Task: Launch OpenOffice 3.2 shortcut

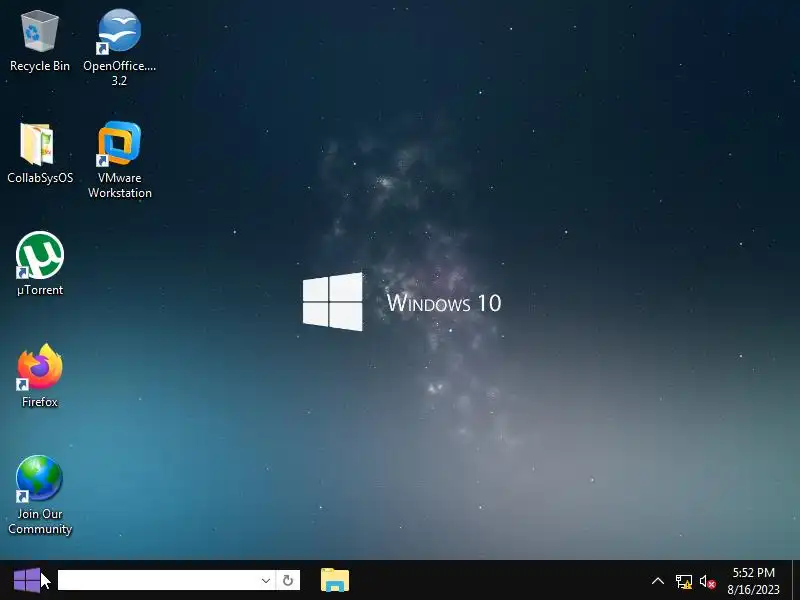Action: pos(119,47)
